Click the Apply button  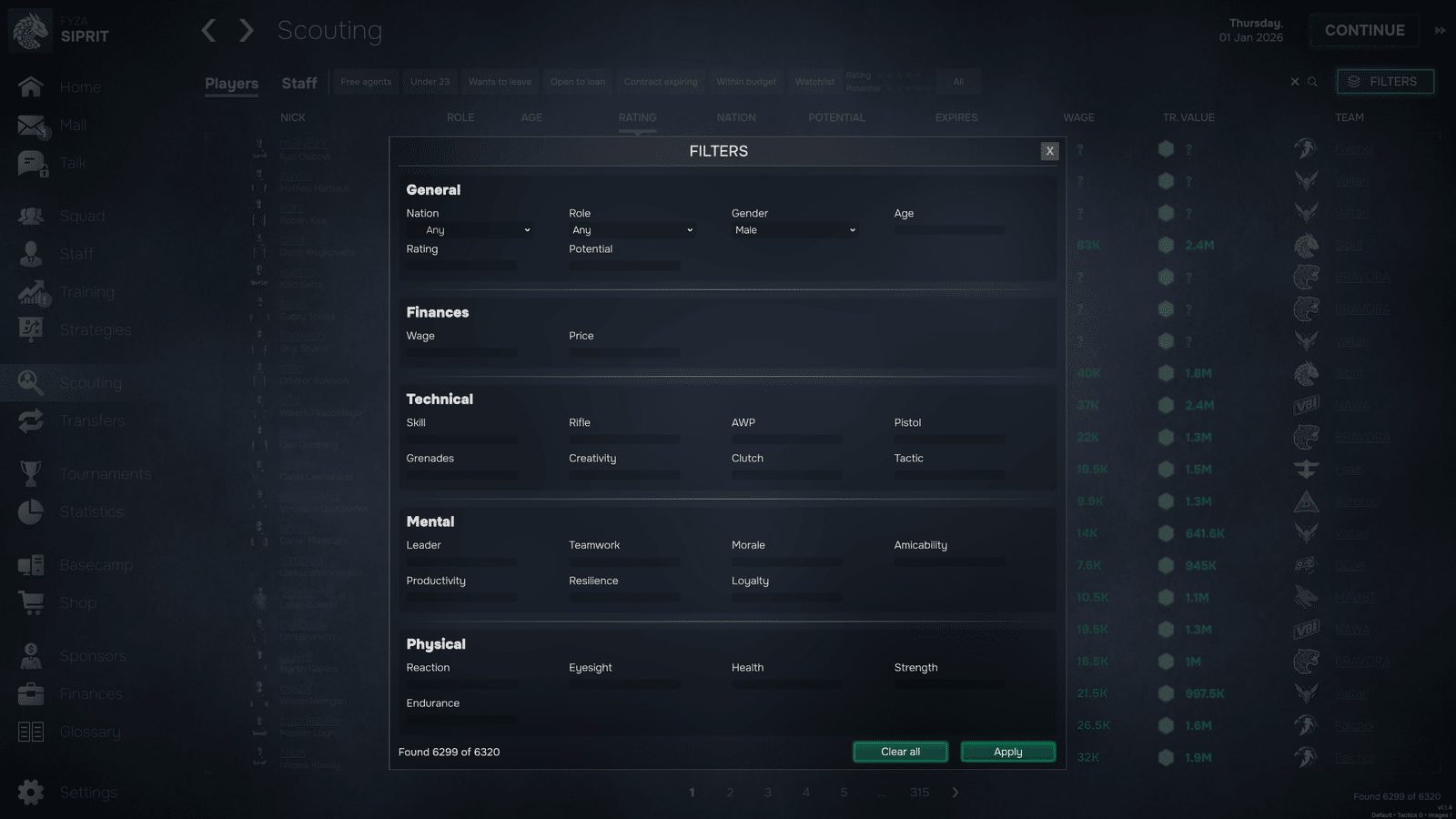tap(1008, 752)
